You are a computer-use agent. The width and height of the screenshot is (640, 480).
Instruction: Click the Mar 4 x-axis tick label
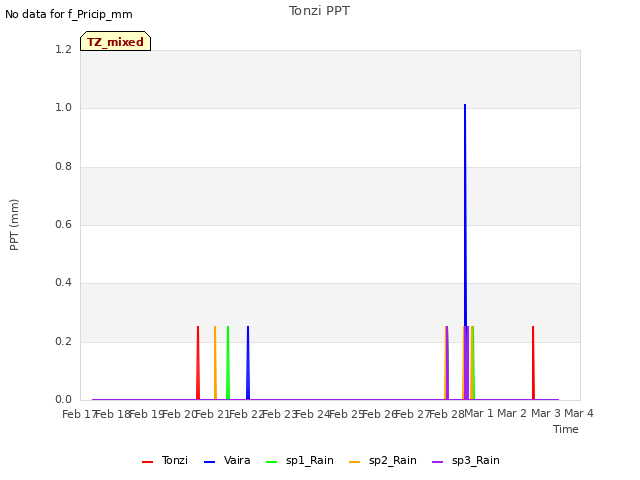(579, 413)
